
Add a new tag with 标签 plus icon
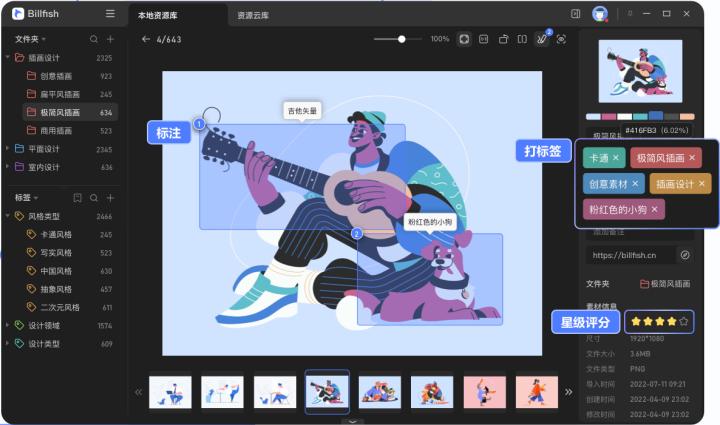pyautogui.click(x=111, y=198)
